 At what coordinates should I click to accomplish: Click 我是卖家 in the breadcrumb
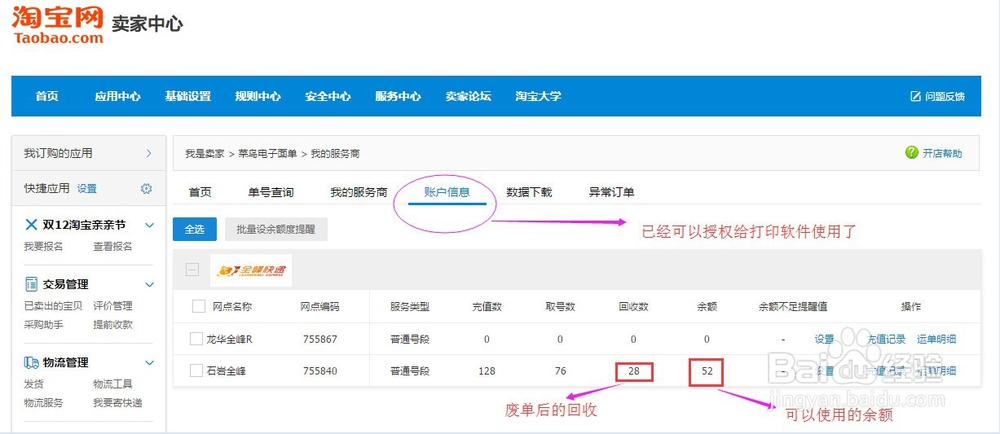(x=205, y=154)
